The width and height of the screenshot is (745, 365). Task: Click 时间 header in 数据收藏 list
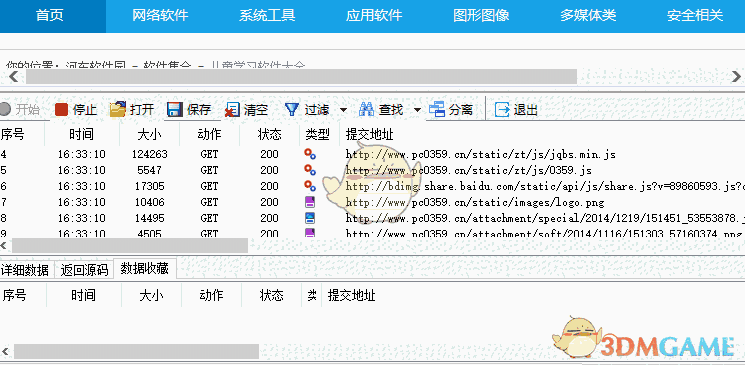pos(84,296)
